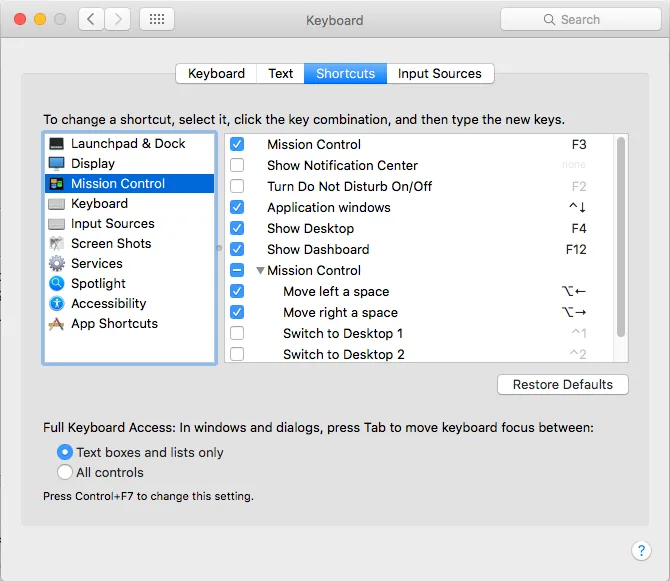This screenshot has height=581, width=670.
Task: Click the F12 key for Show Dashboard
Action: tap(576, 249)
